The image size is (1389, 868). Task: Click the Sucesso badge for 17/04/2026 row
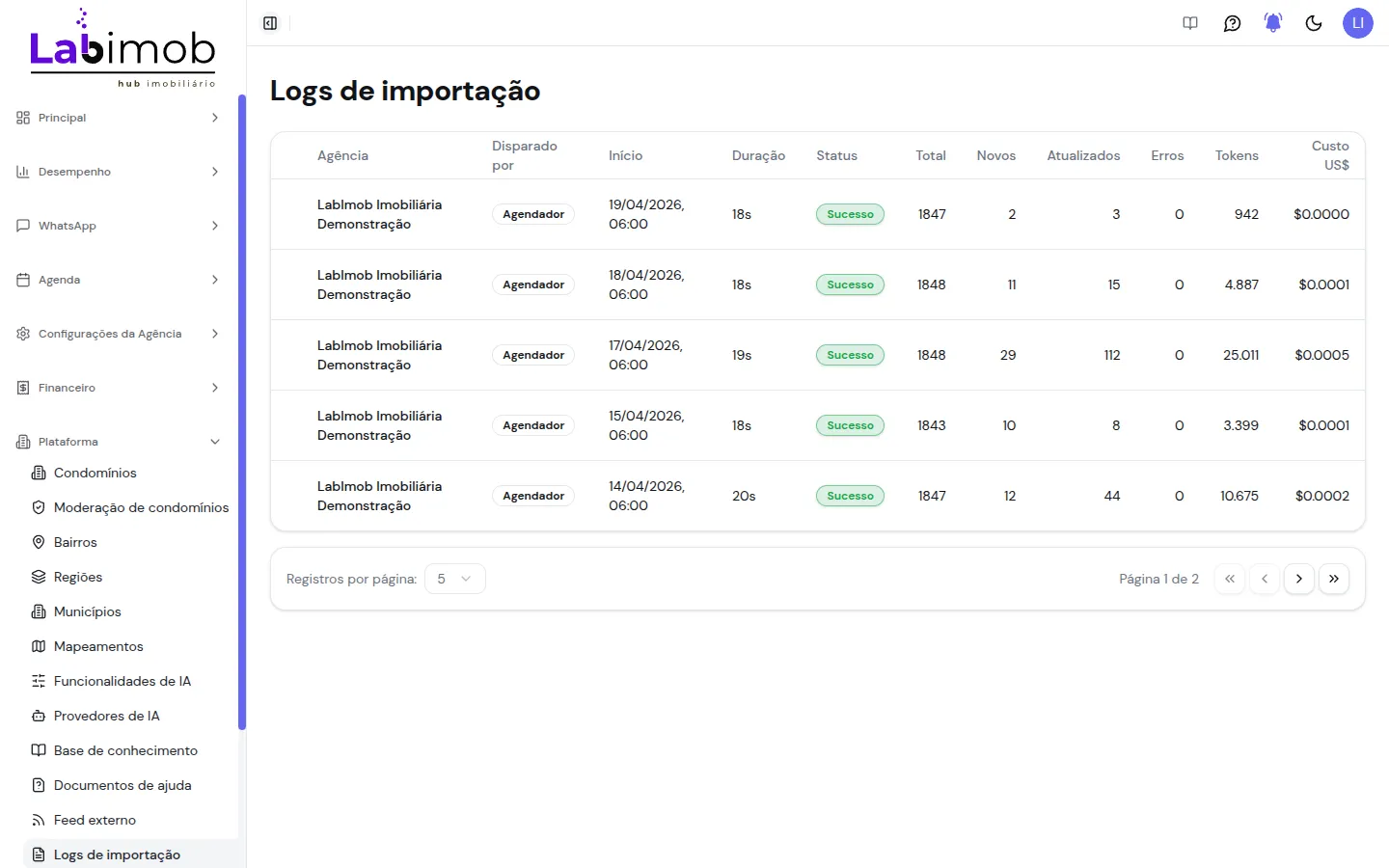coord(850,355)
